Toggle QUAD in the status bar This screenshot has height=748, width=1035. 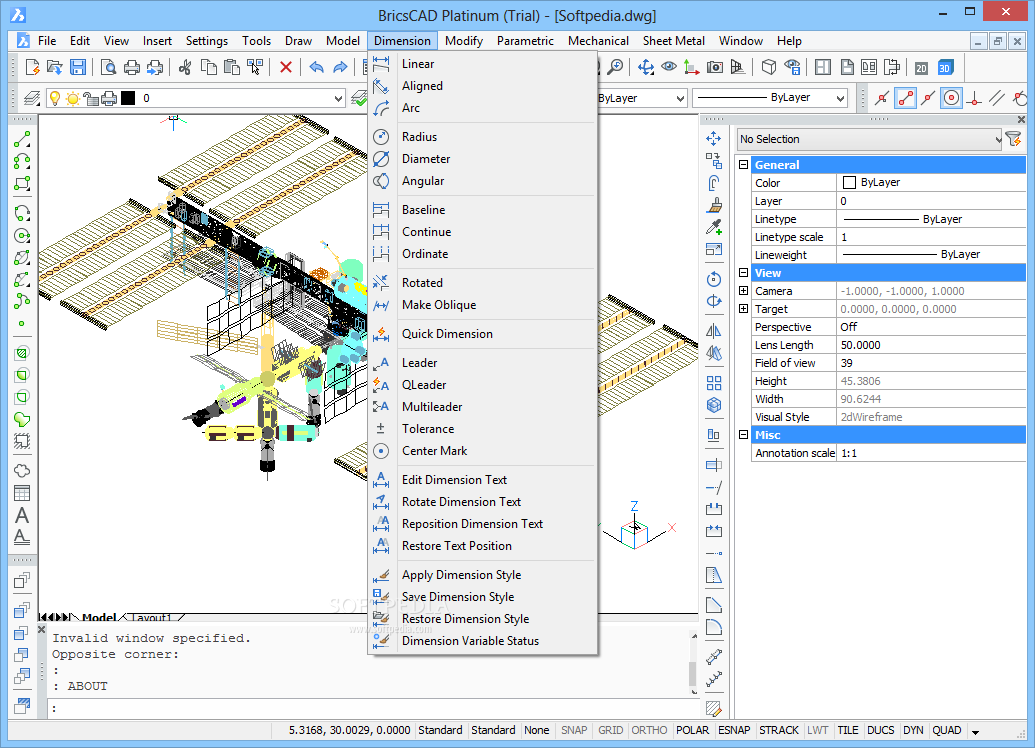(x=947, y=730)
